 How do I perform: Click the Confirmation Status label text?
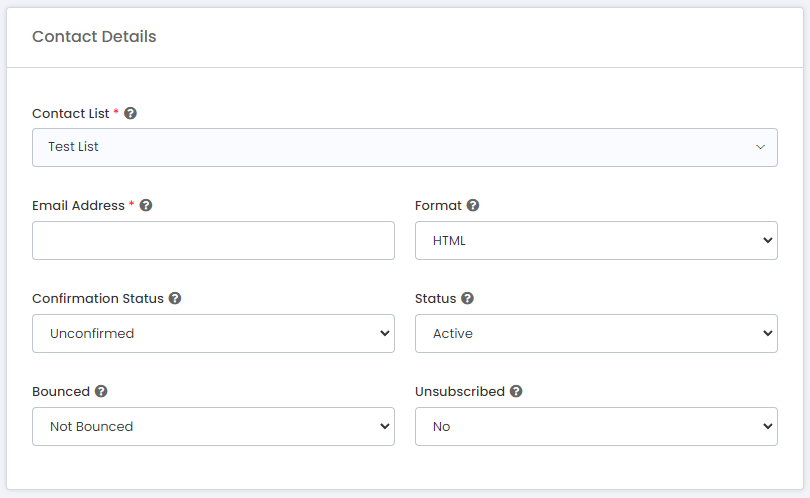(x=97, y=298)
